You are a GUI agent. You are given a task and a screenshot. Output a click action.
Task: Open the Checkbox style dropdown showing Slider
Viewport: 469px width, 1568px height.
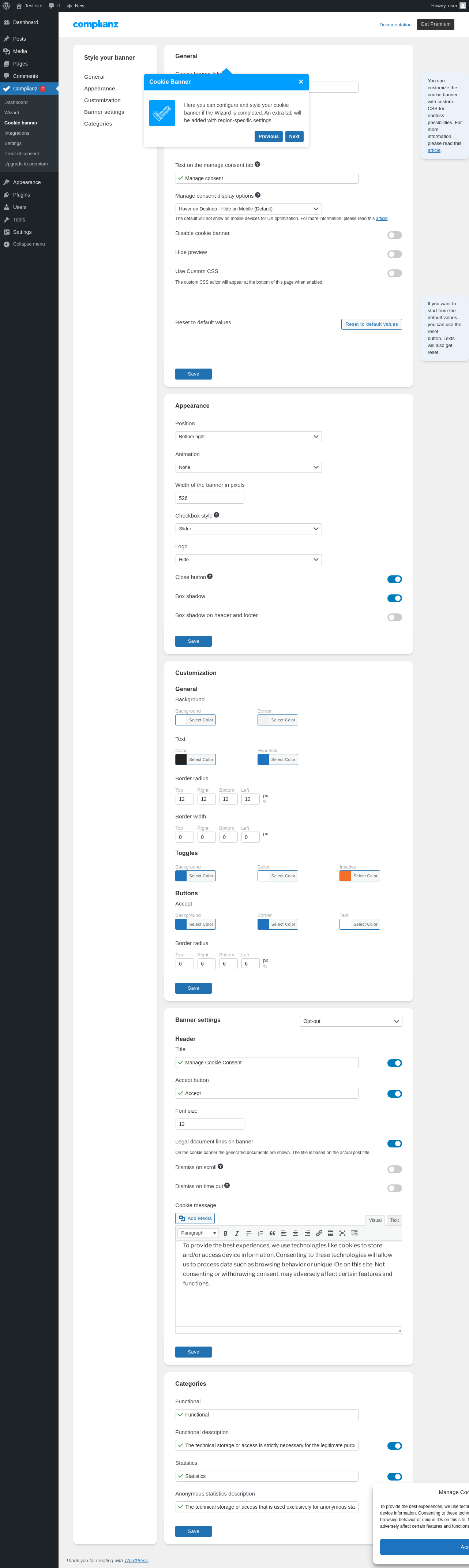248,529
